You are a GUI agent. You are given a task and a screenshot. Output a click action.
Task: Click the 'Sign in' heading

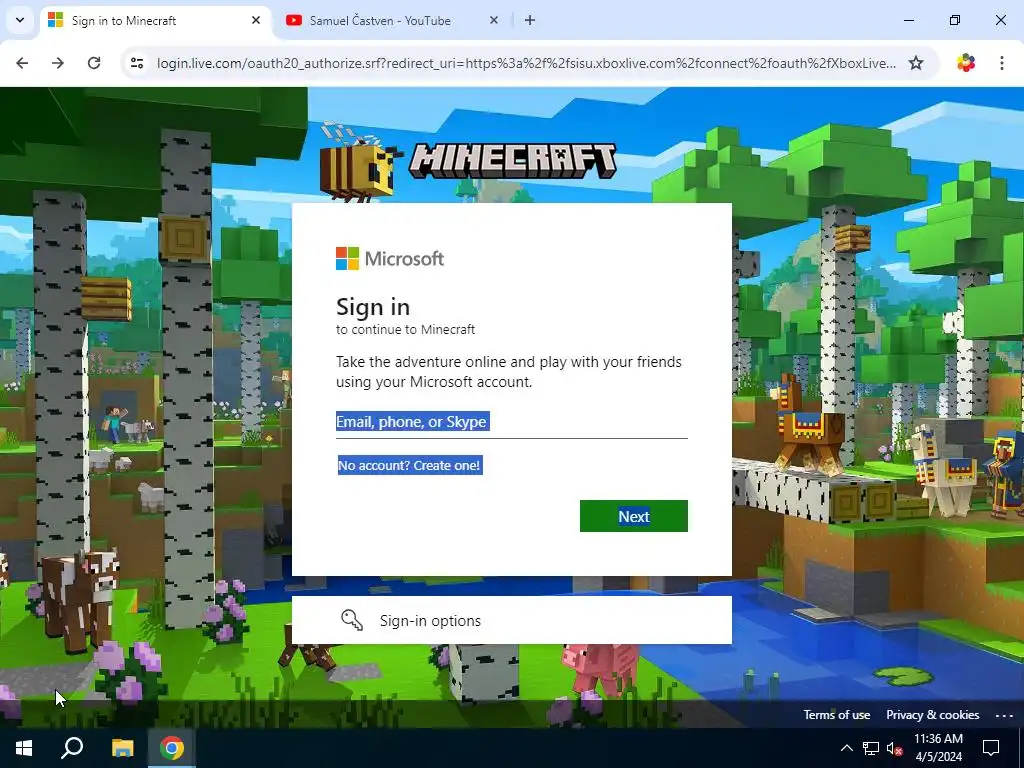(x=373, y=306)
